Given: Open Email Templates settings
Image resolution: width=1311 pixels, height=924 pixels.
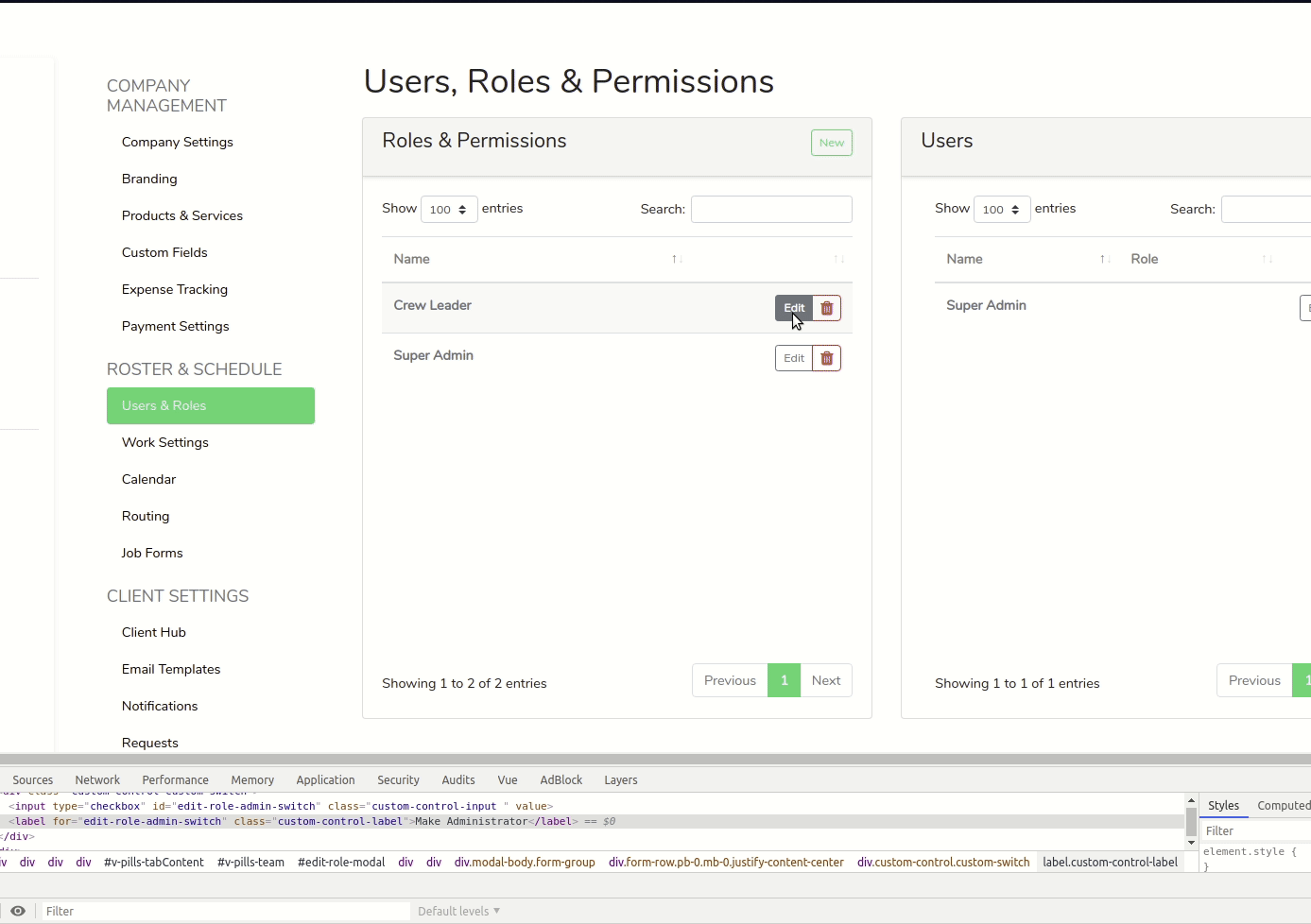Looking at the screenshot, I should 171,669.
